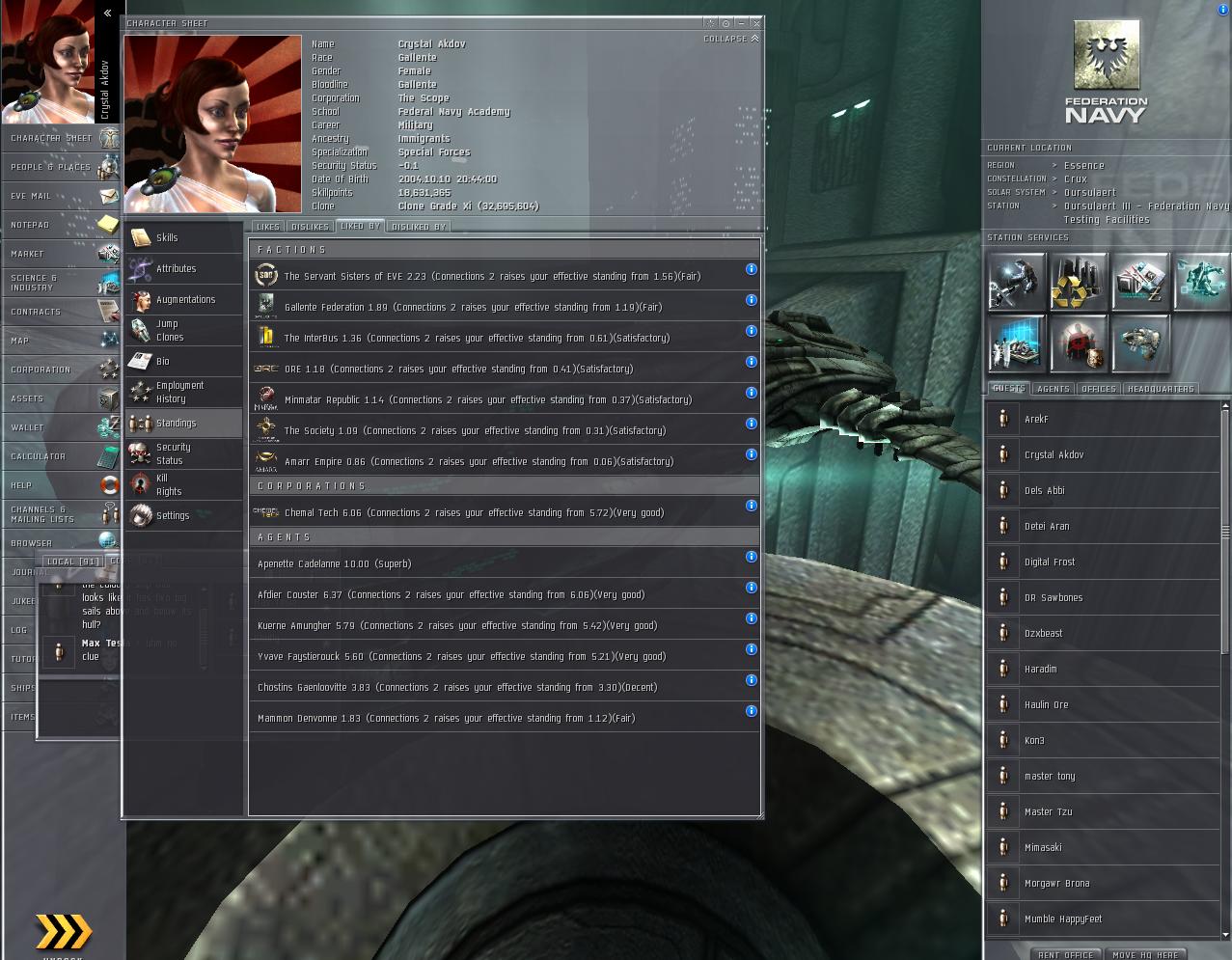Open the Contracts sidebar entry

point(61,312)
